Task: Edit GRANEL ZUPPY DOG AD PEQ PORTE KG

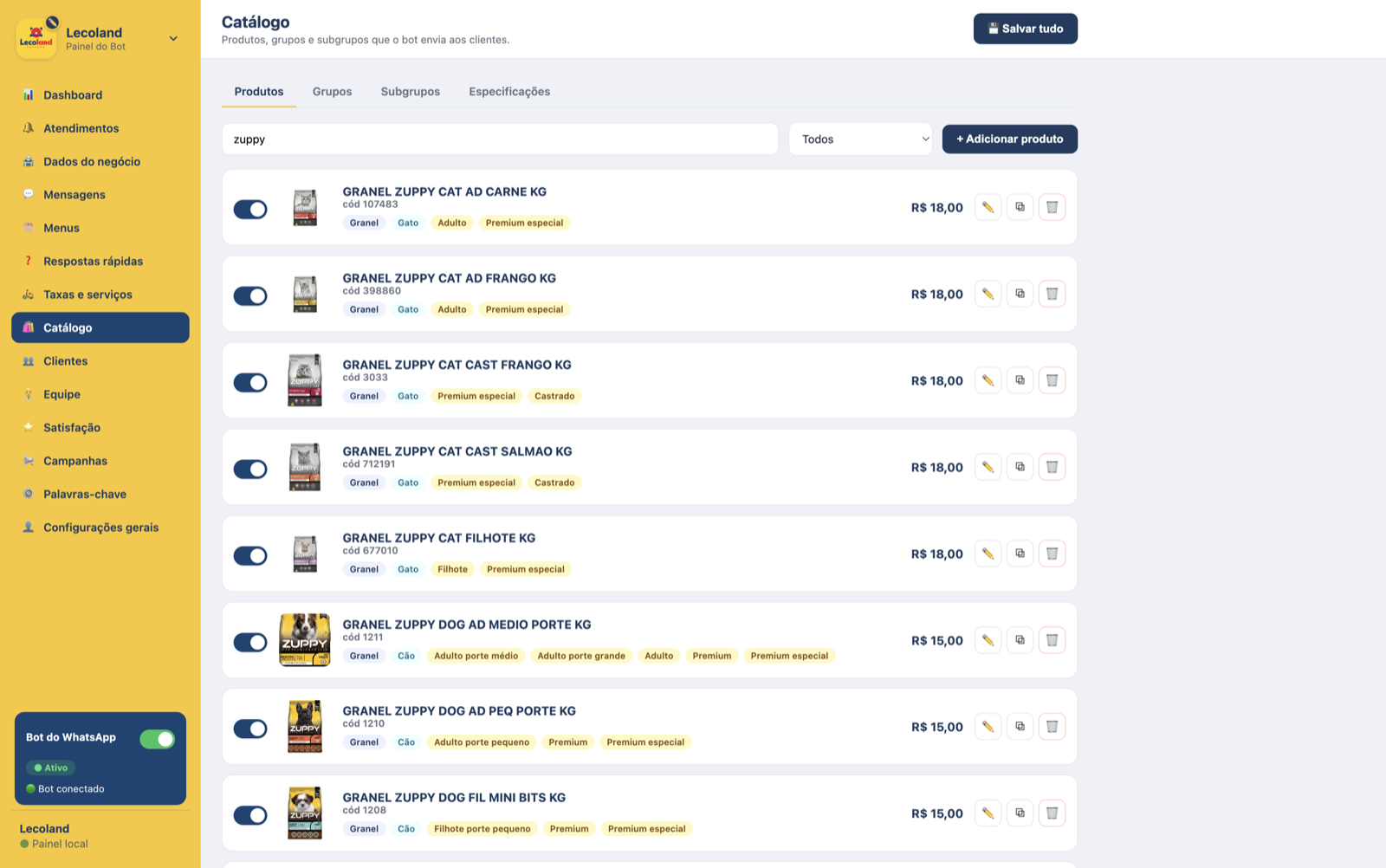Action: [x=988, y=727]
